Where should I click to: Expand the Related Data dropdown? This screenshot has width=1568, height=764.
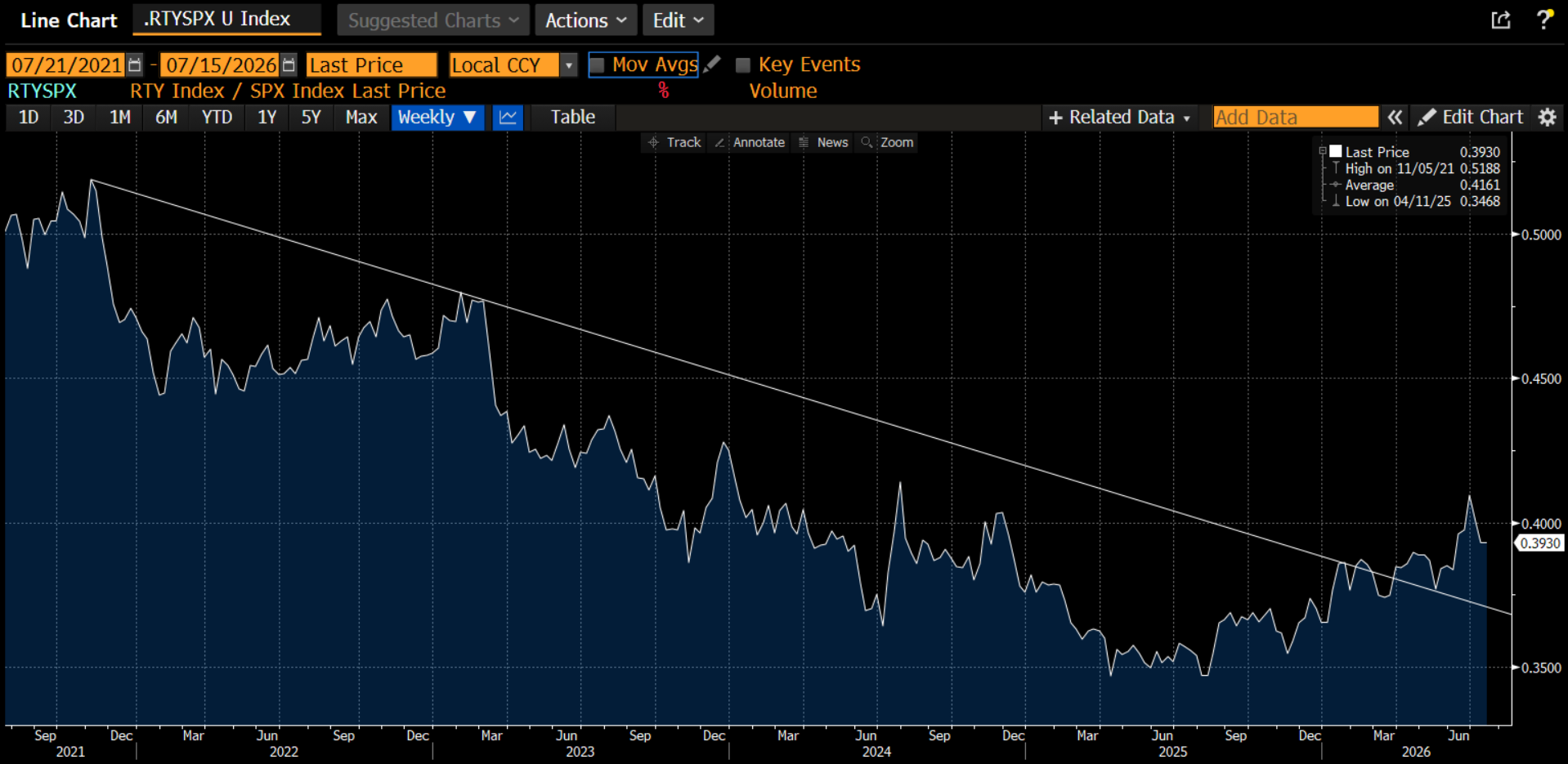click(x=1119, y=117)
